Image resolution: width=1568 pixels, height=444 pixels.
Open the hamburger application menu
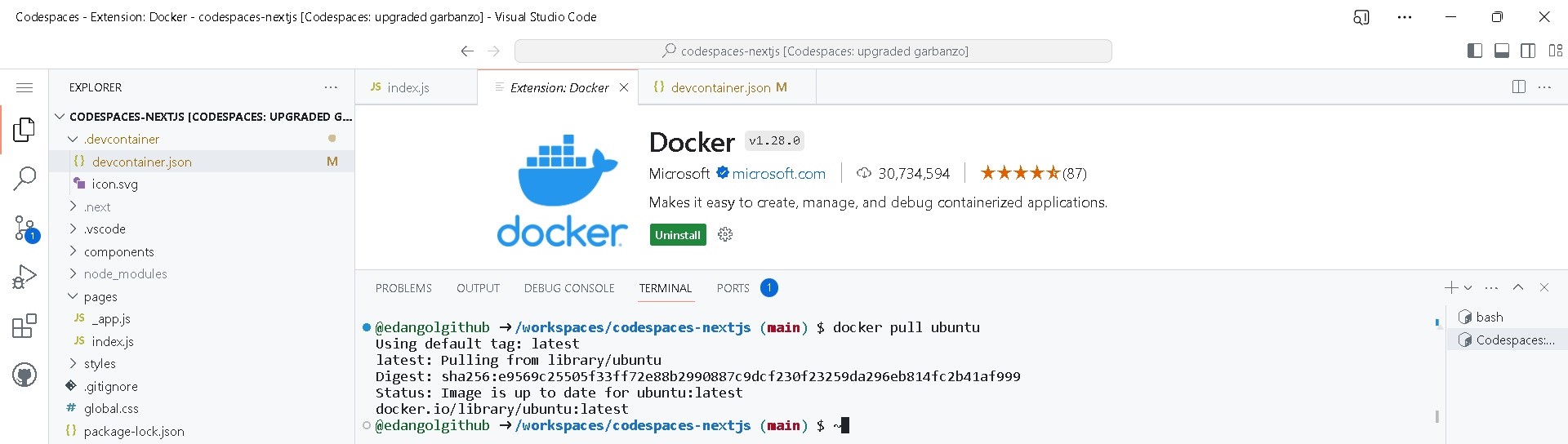click(x=24, y=87)
